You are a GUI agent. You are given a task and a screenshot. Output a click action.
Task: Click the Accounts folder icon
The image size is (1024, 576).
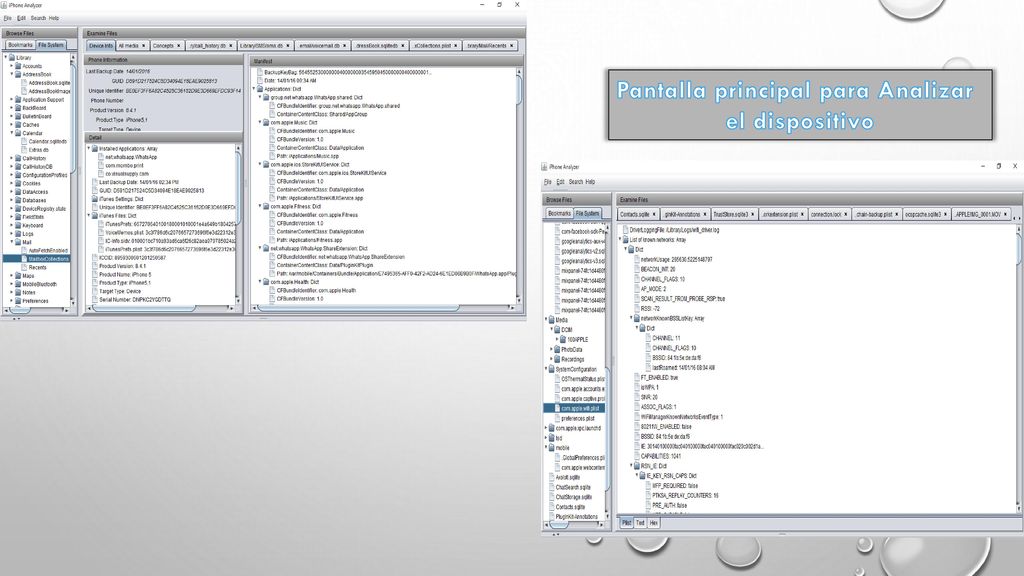(x=18, y=66)
